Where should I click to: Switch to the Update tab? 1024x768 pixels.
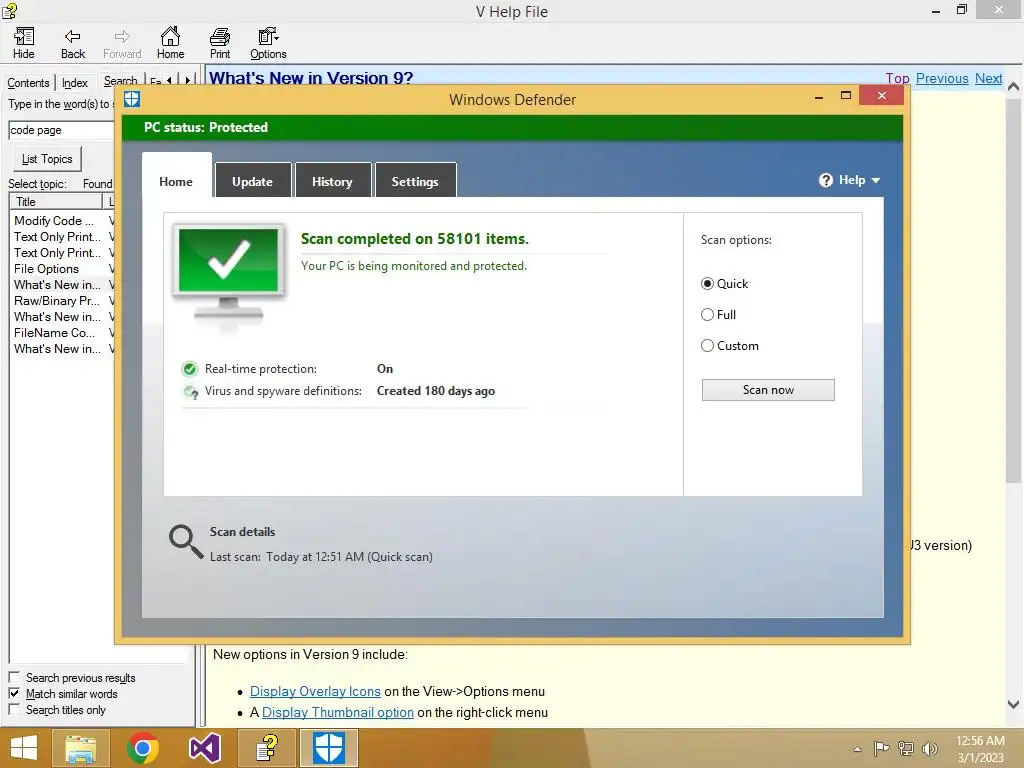pyautogui.click(x=252, y=181)
